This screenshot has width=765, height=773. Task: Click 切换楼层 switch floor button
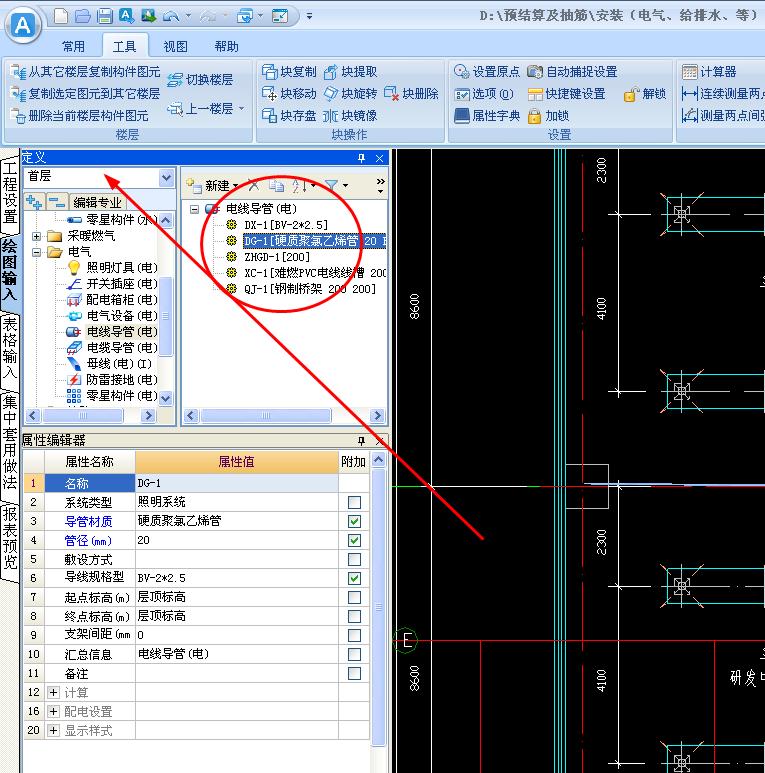(x=200, y=79)
